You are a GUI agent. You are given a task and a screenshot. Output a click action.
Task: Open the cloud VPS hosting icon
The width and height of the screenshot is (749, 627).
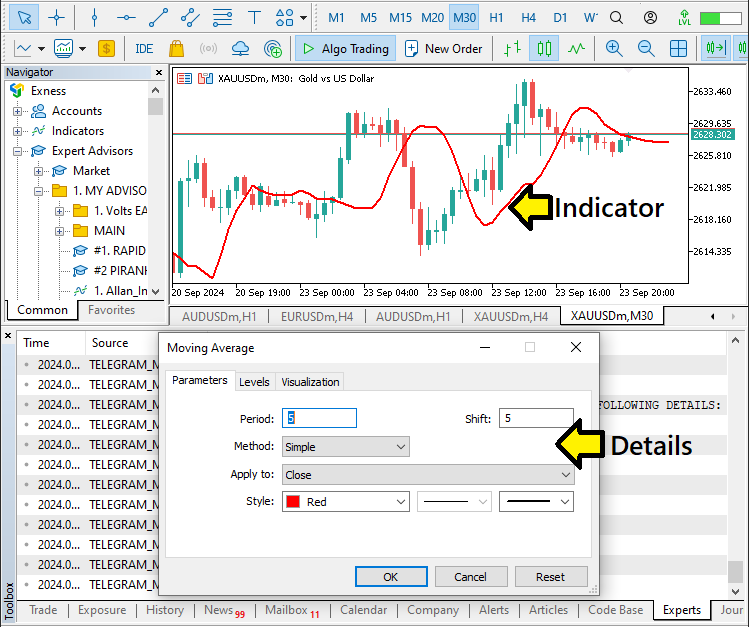click(x=240, y=48)
